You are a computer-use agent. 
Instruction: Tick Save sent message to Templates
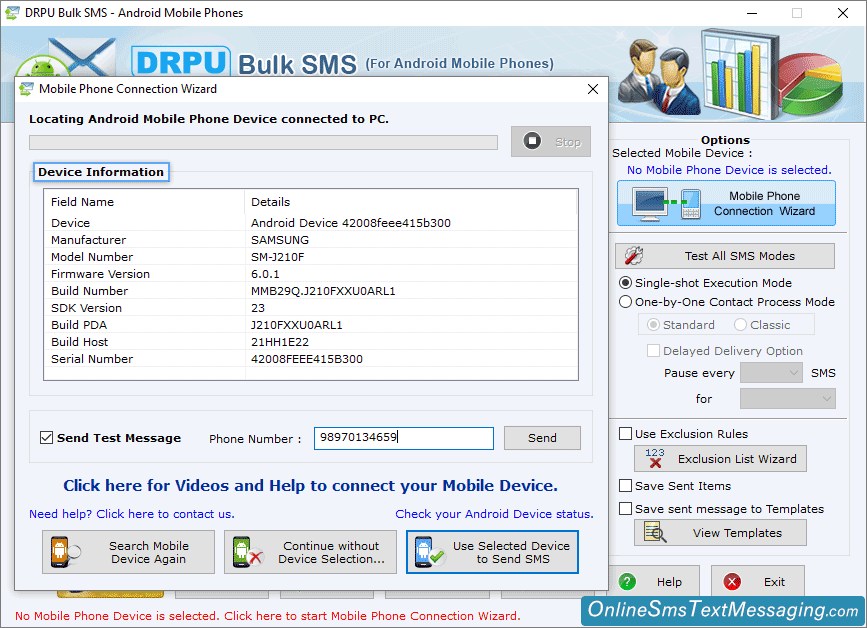tap(625, 508)
